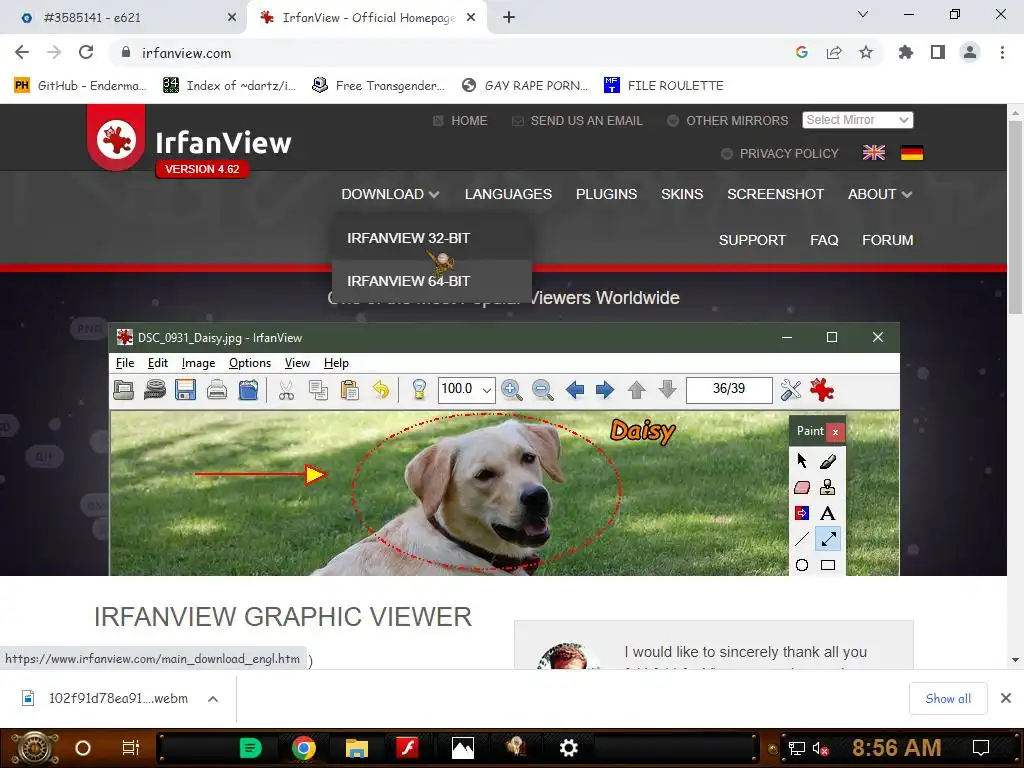Screen dimensions: 1024x768
Task: Open the Index of ~dartz bookmark
Action: click(x=229, y=86)
